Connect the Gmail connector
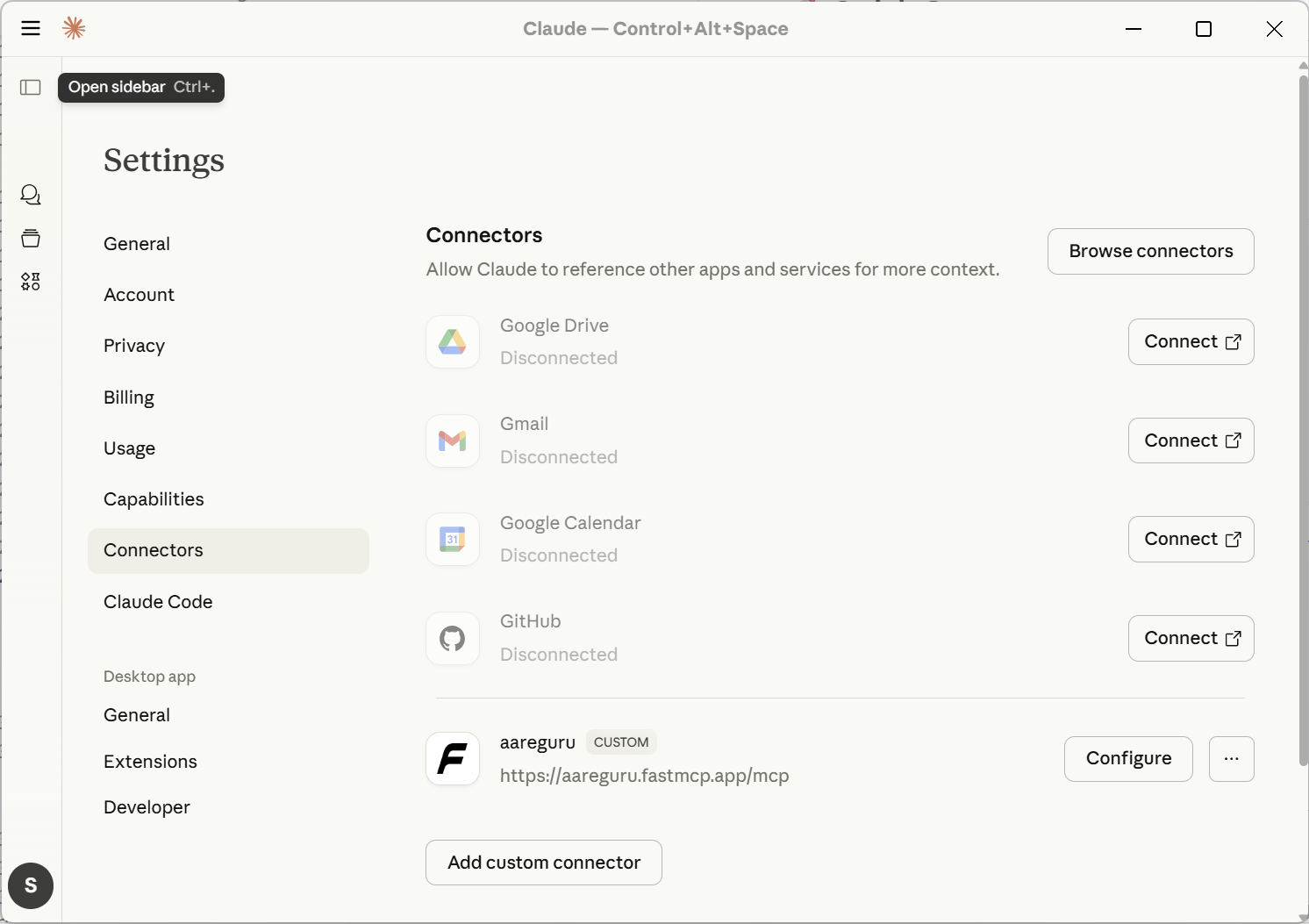Image resolution: width=1309 pixels, height=924 pixels. [1191, 441]
